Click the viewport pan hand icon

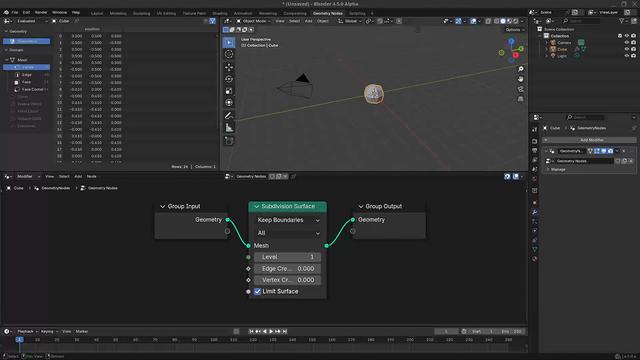[520, 79]
